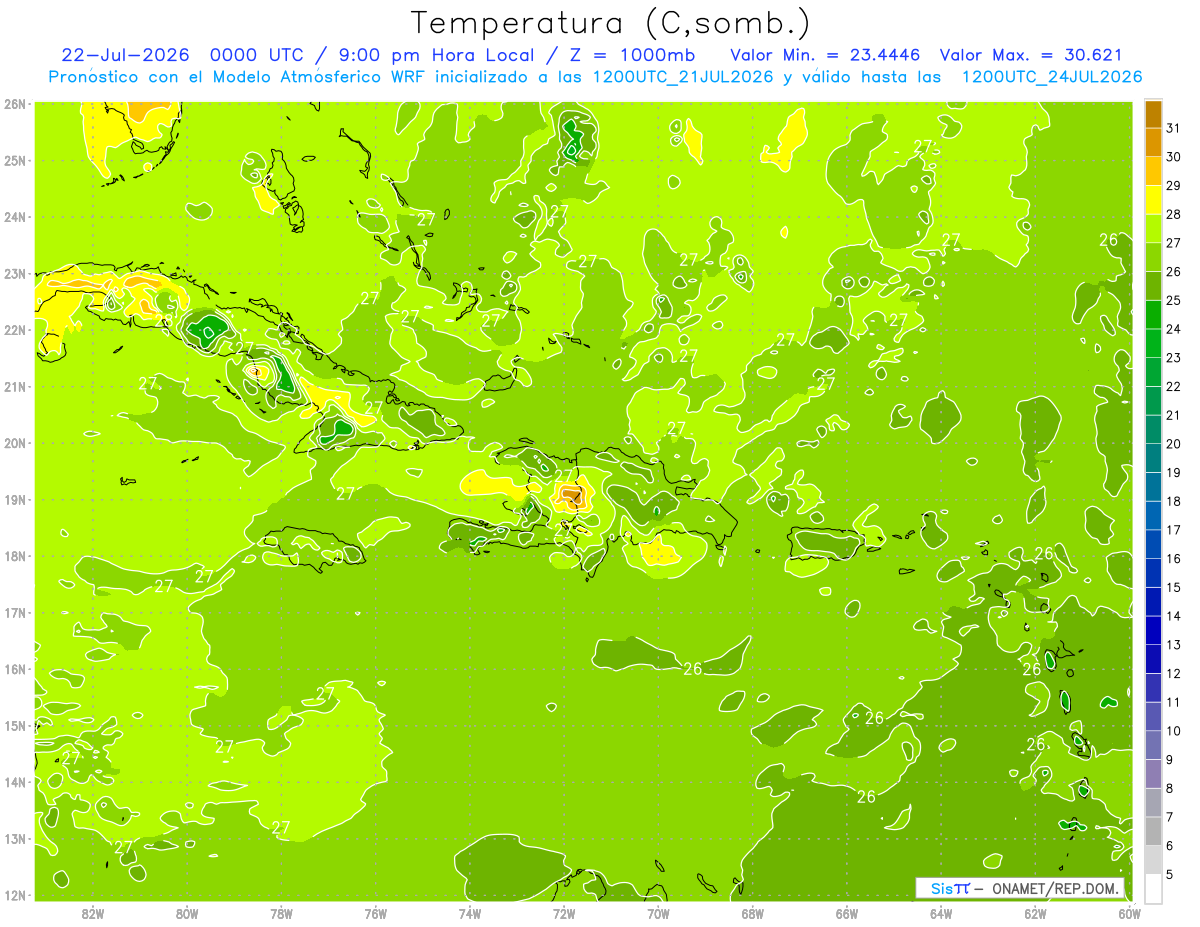
Task: Click the "31" value on the color scale
Action: coord(1174,128)
